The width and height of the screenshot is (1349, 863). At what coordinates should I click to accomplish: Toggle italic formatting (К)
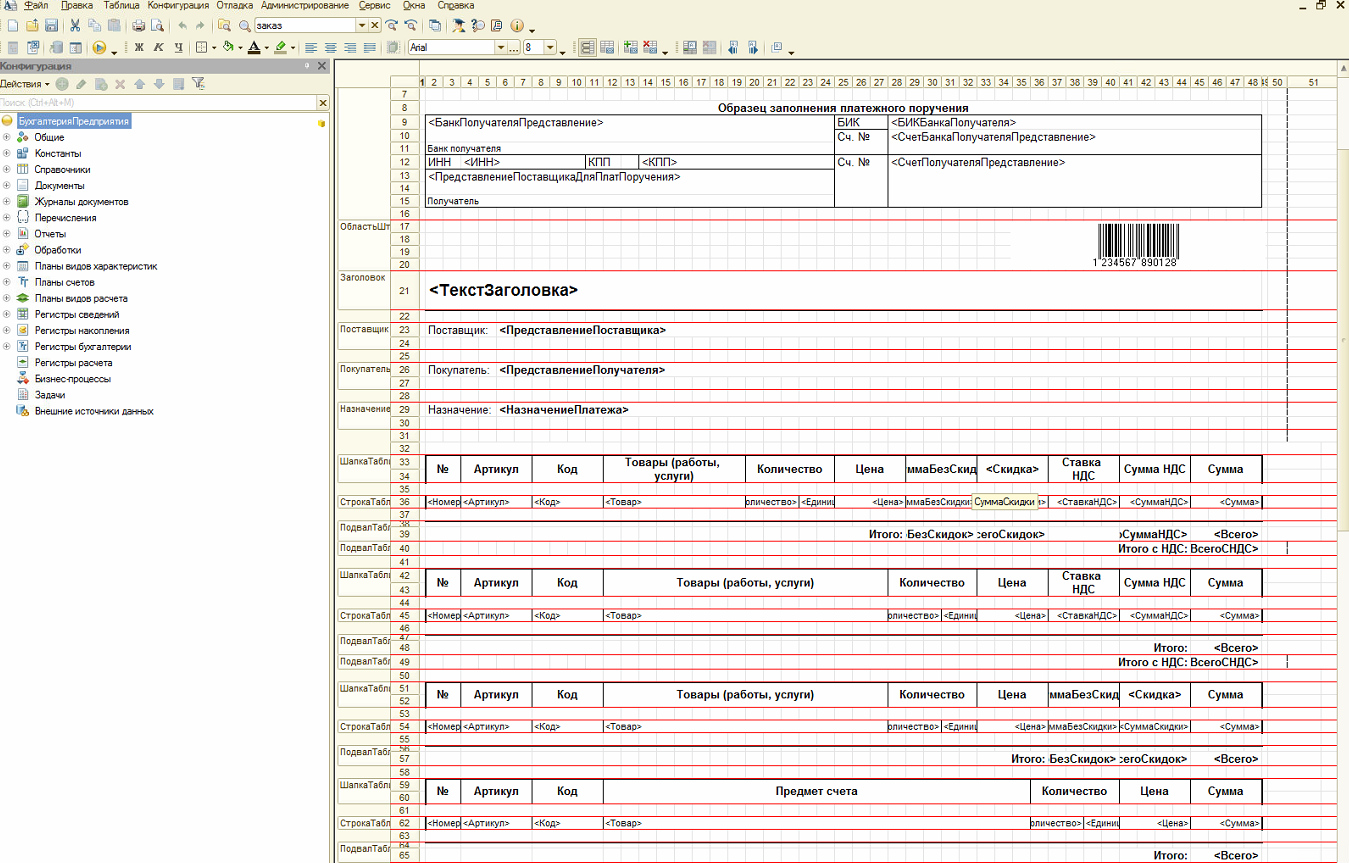(158, 47)
